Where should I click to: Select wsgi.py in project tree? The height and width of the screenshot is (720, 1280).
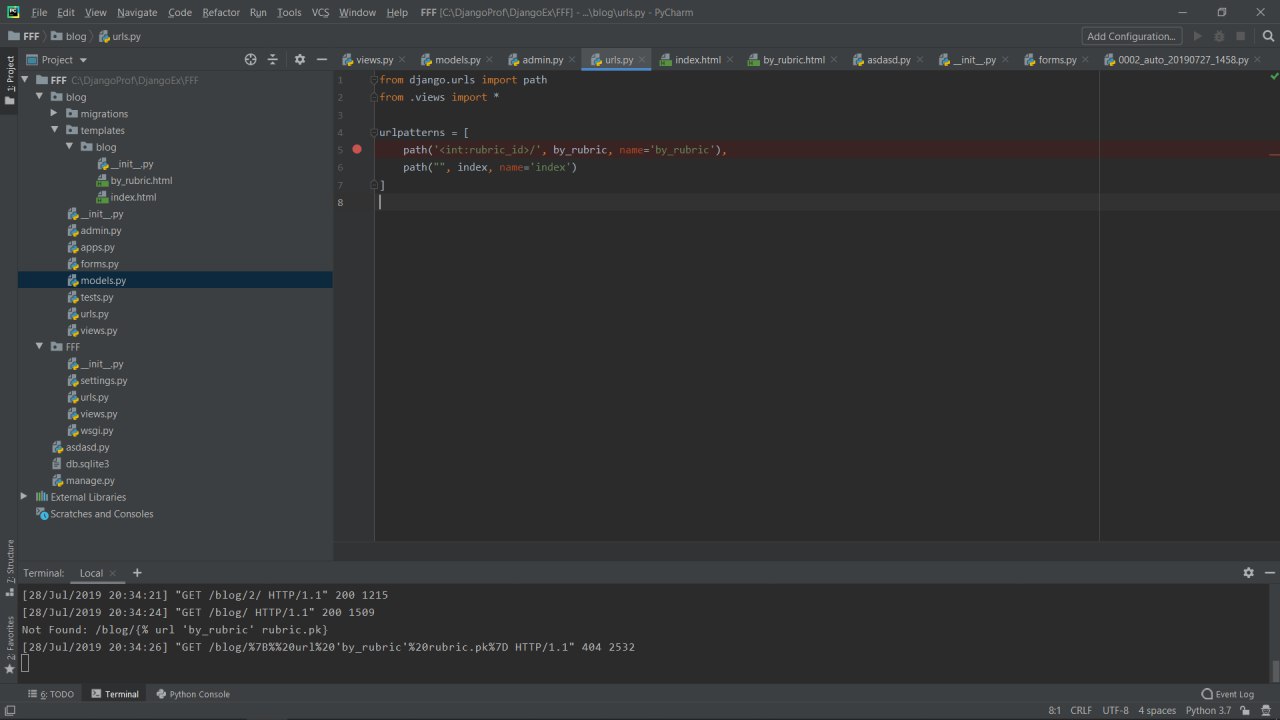coord(97,431)
